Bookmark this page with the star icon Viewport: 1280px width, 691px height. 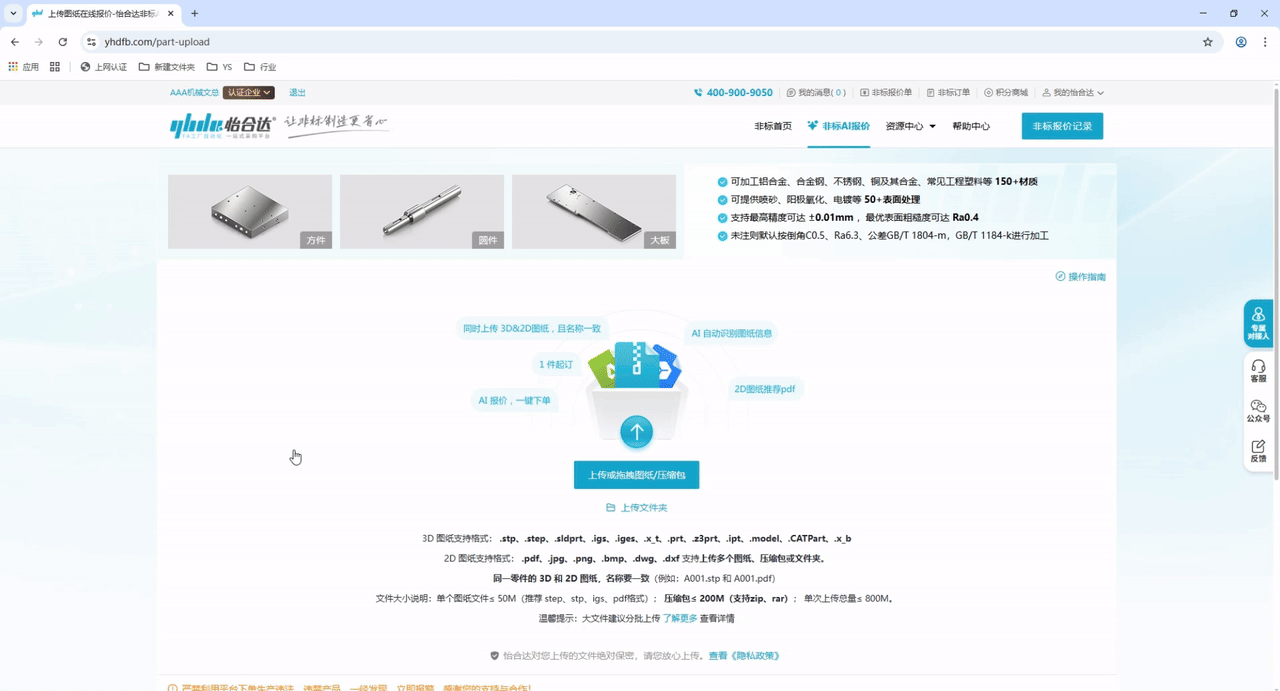(x=1207, y=42)
